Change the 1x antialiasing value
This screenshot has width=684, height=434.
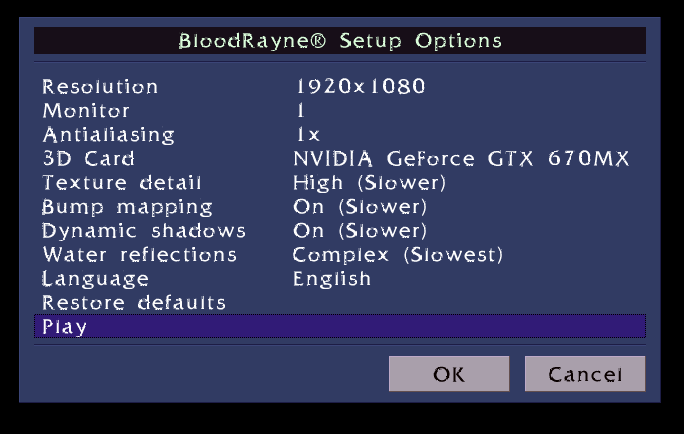307,135
